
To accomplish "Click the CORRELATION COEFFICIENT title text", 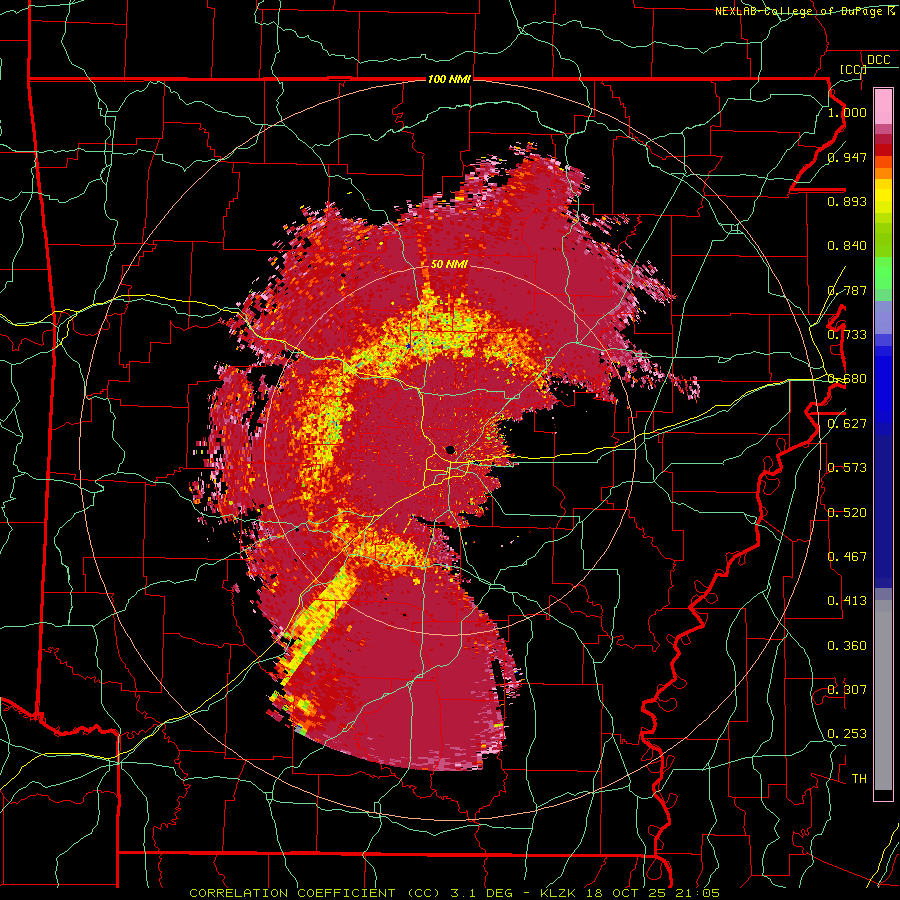I will pos(292,893).
